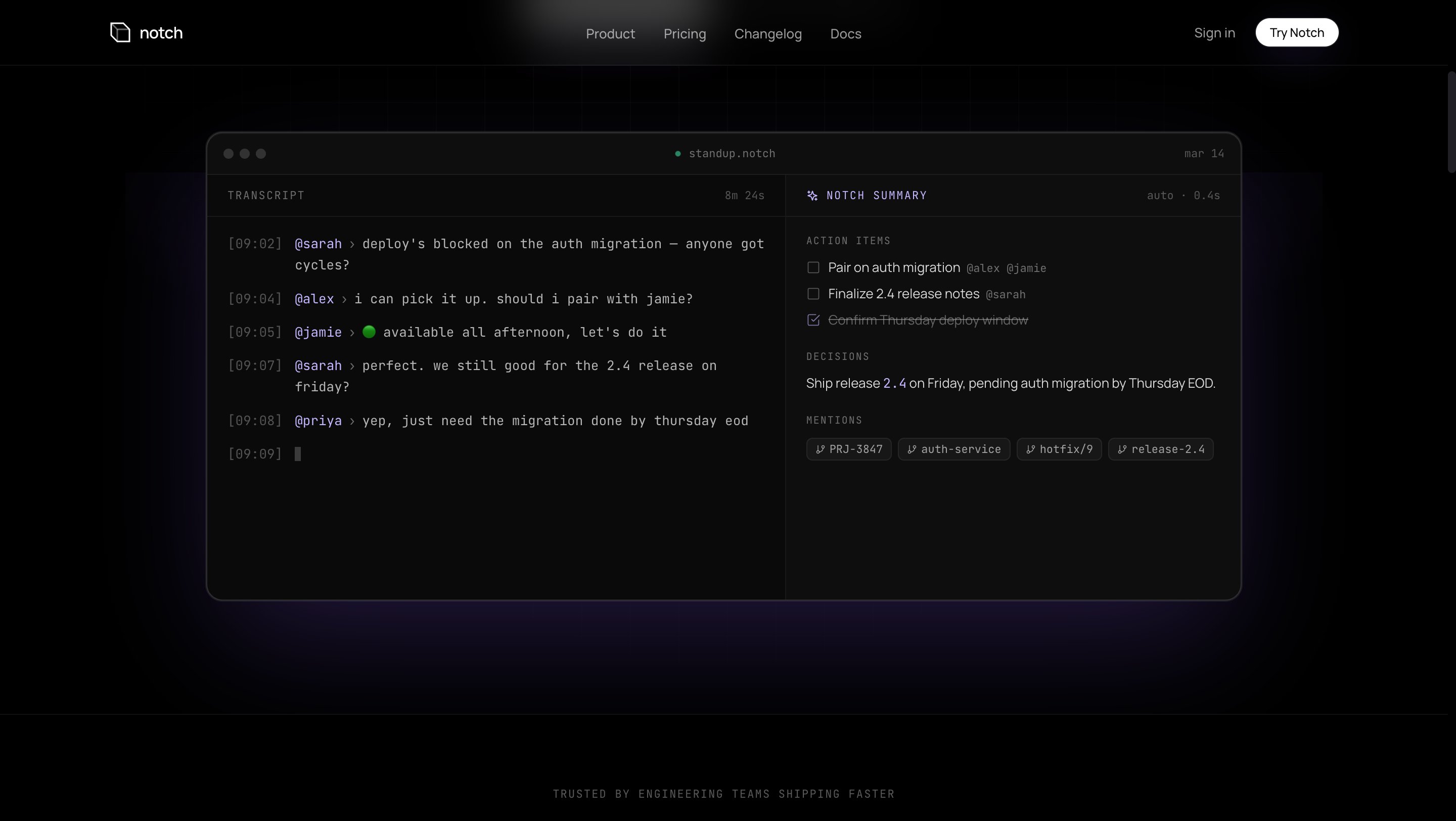Open the Docs nav item
Image resolution: width=1456 pixels, height=821 pixels.
coord(846,33)
